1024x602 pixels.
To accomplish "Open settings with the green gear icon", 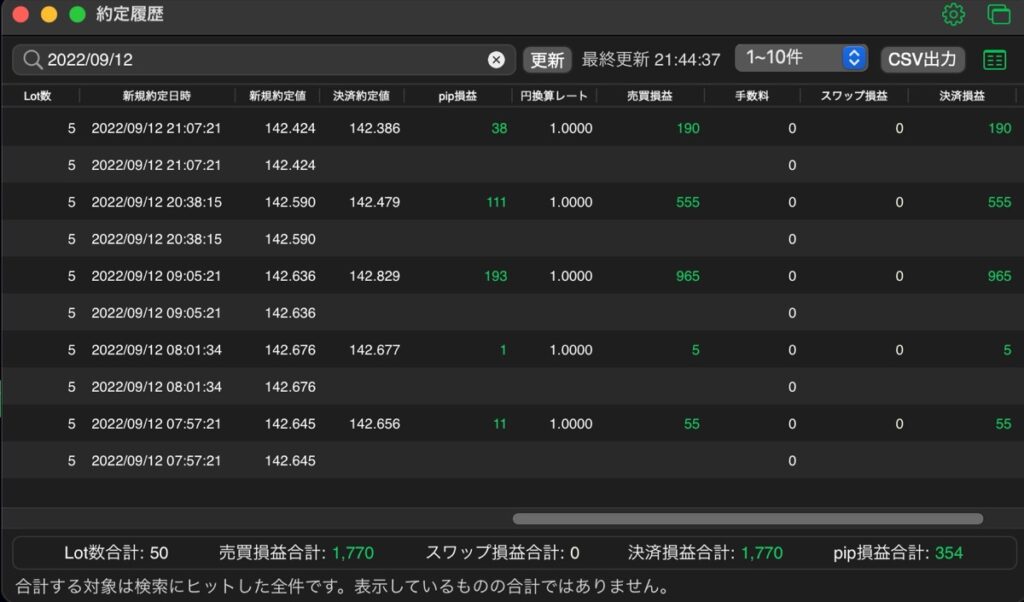I will (953, 14).
